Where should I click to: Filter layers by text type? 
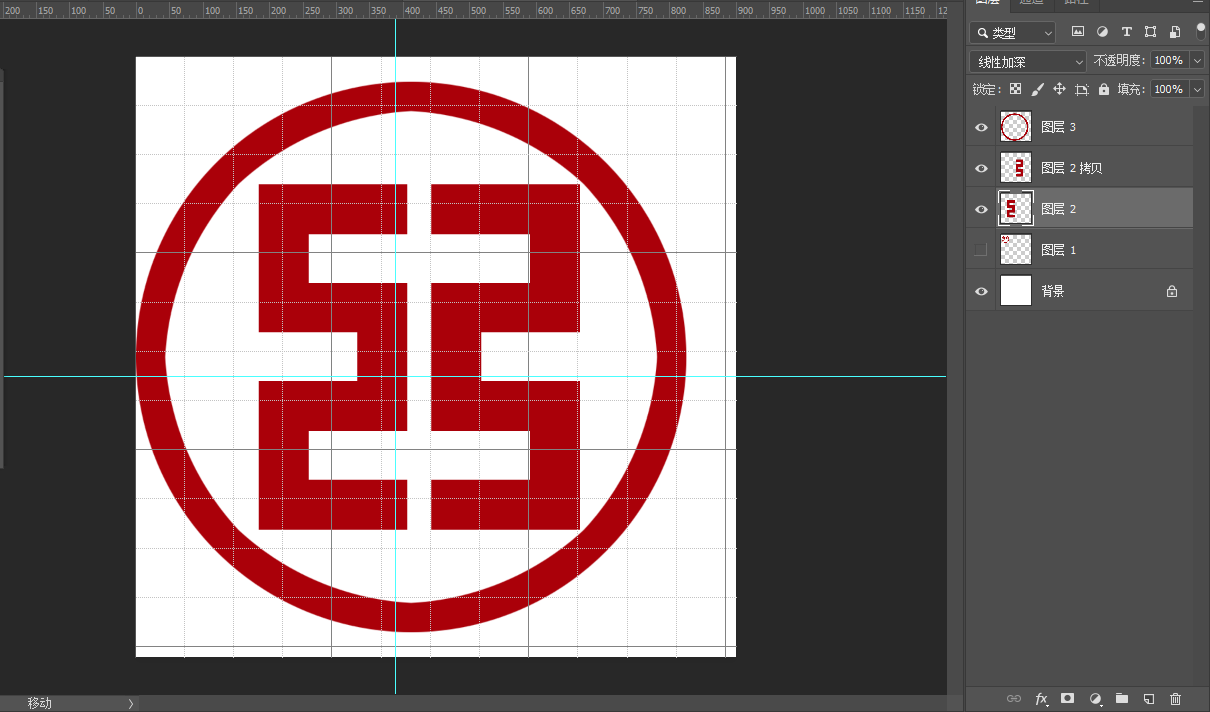1127,32
